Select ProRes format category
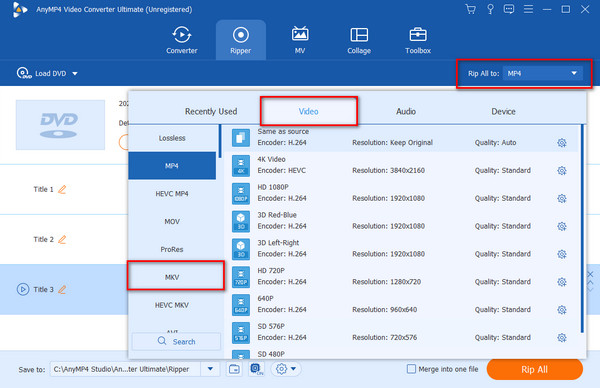The image size is (600, 388). click(x=172, y=249)
